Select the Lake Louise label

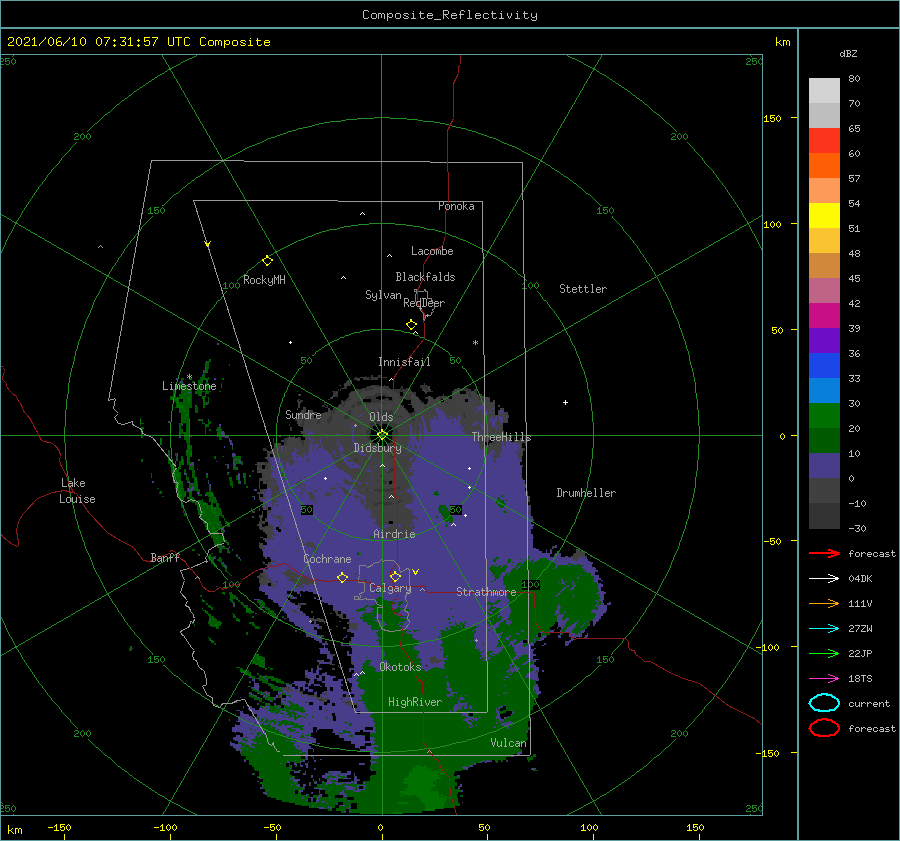pos(77,491)
